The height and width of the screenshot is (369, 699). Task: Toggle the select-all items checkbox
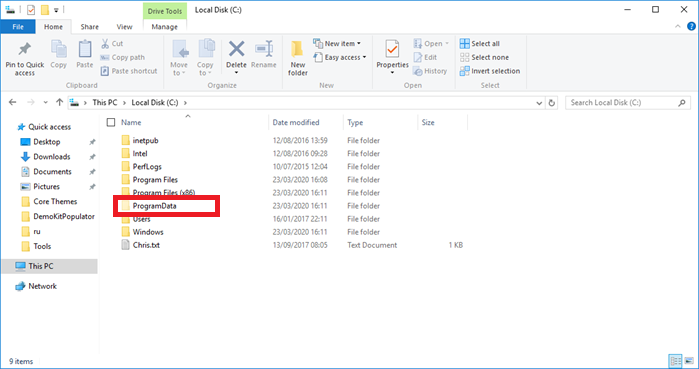(111, 122)
